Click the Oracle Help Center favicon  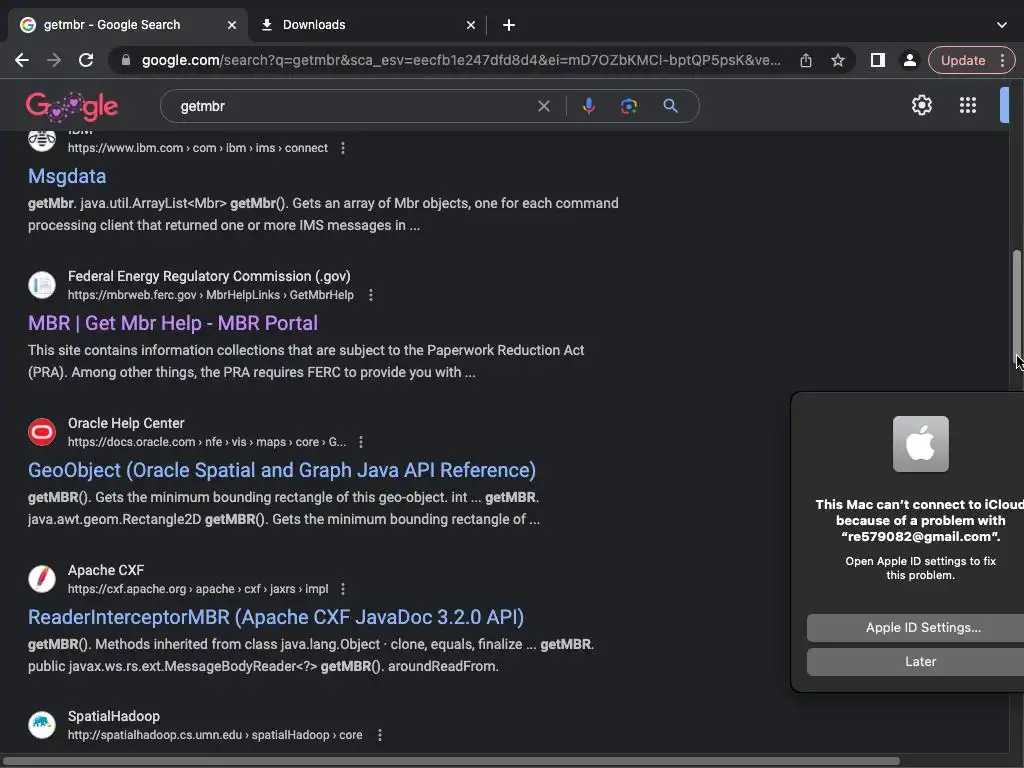42,432
